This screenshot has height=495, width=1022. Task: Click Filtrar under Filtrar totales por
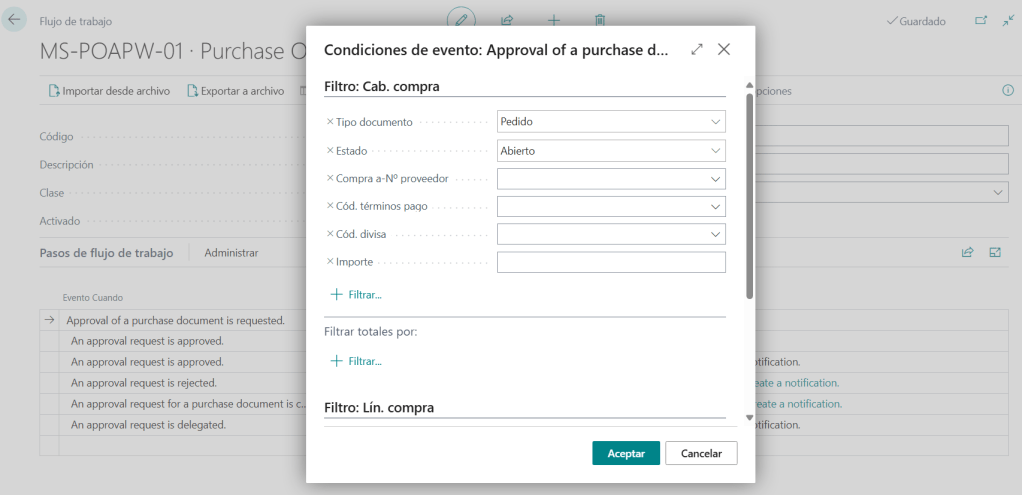(x=356, y=361)
